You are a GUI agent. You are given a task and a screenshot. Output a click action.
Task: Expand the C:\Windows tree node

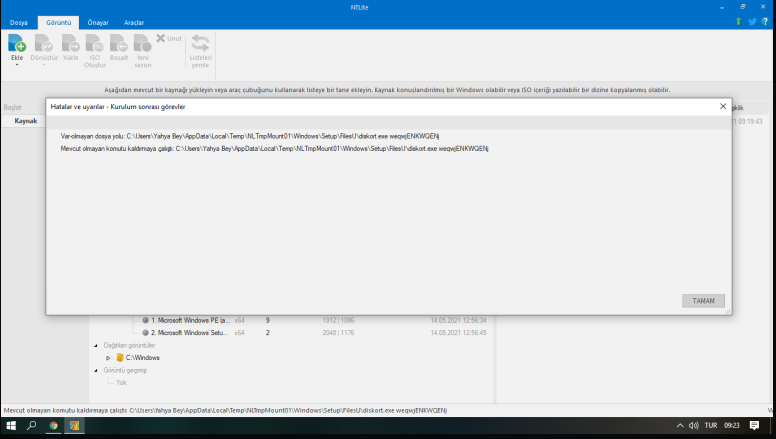coord(108,358)
